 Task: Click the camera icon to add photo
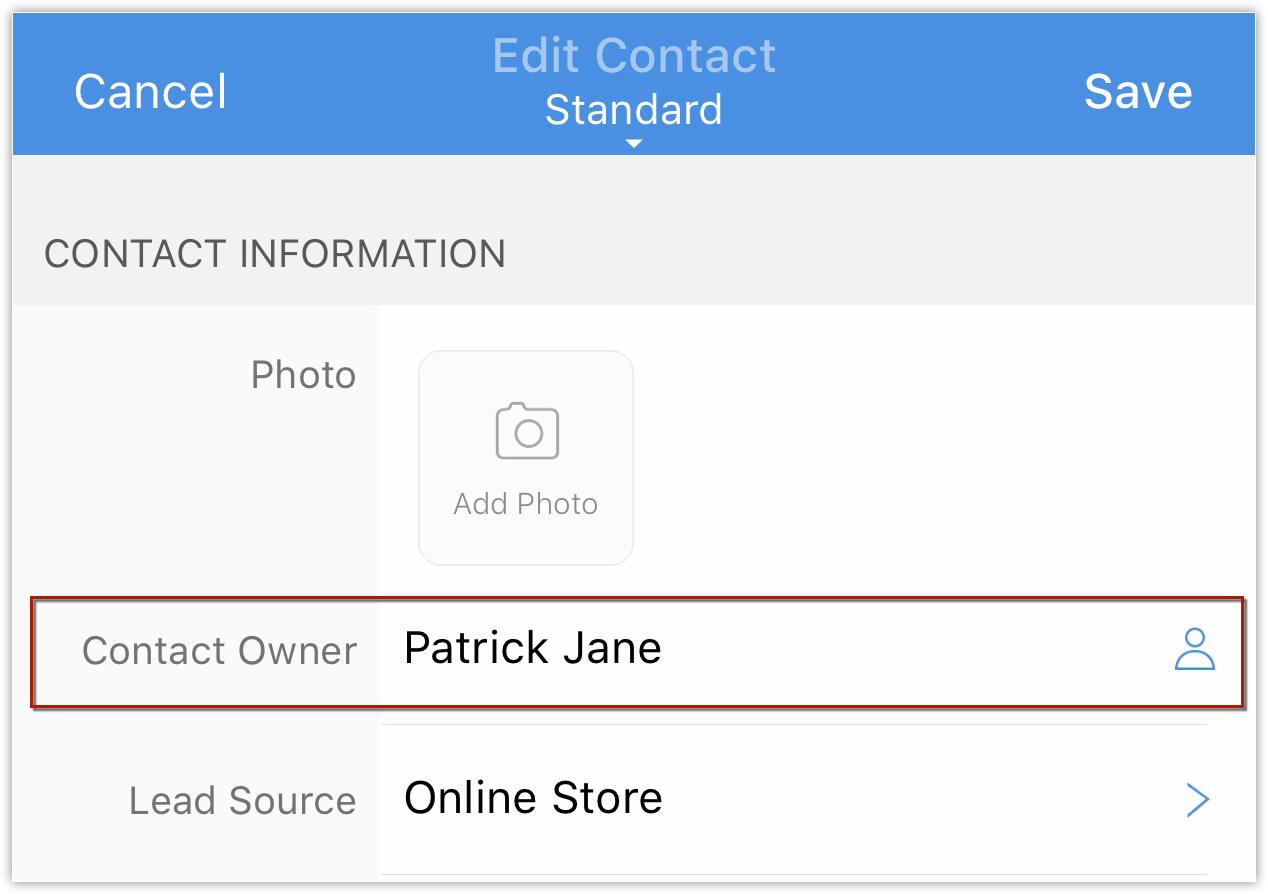tap(527, 431)
